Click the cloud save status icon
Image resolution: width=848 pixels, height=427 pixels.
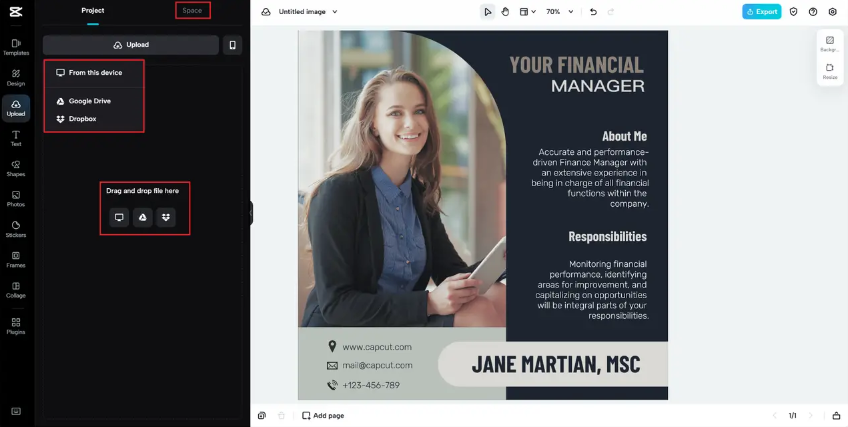(x=266, y=11)
